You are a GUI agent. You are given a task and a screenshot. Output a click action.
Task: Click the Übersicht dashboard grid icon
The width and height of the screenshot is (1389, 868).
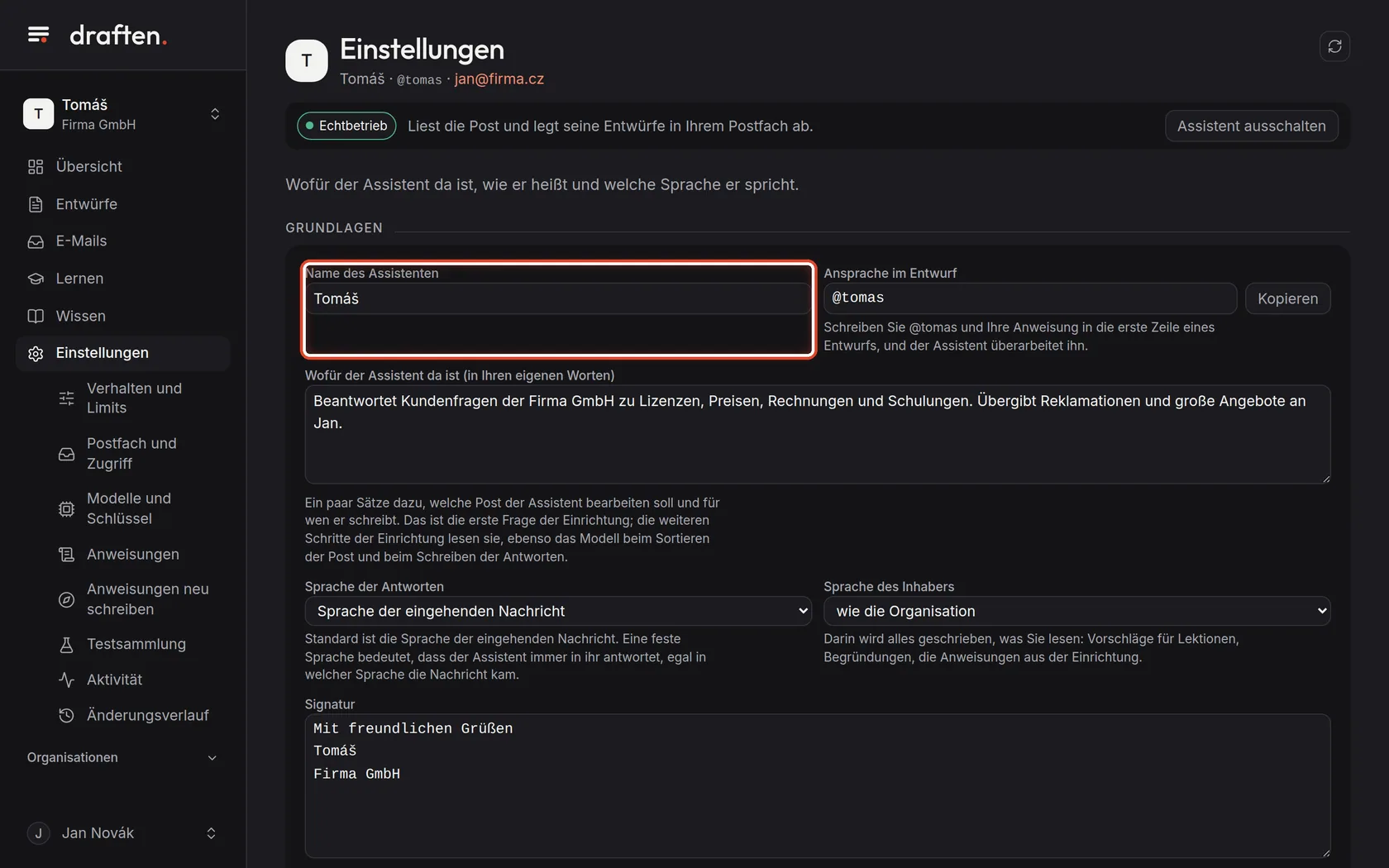click(x=36, y=167)
